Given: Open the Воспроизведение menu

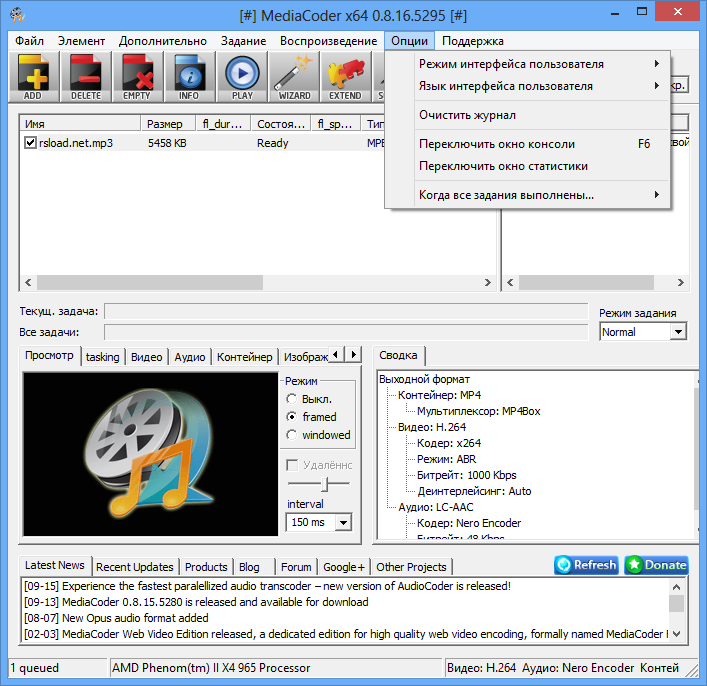Looking at the screenshot, I should (328, 41).
